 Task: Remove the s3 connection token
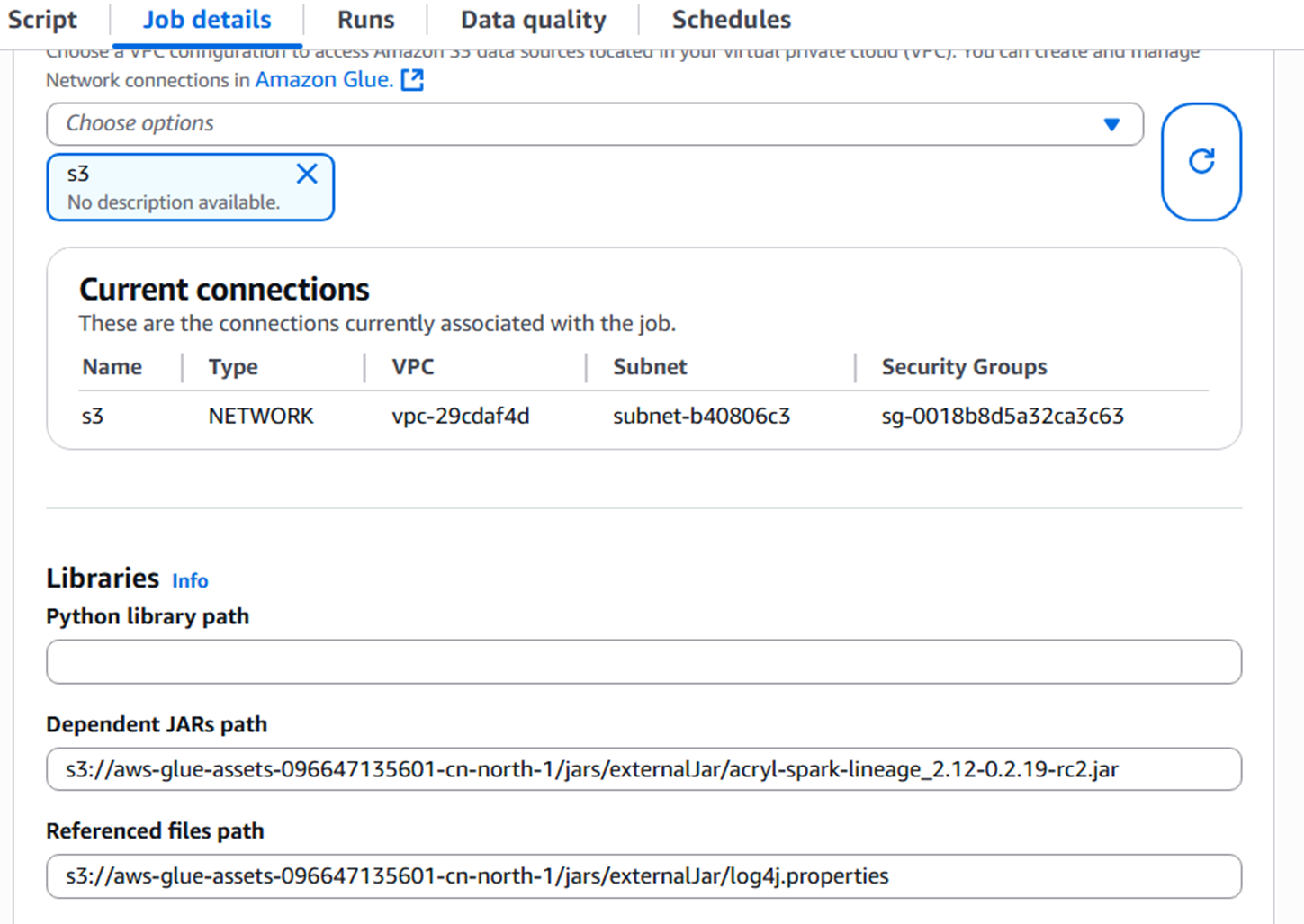pos(307,174)
